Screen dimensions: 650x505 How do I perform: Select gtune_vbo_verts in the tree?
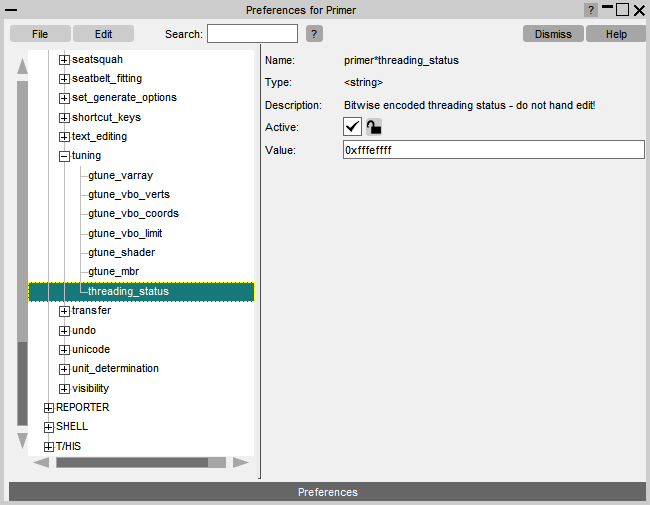coord(129,194)
